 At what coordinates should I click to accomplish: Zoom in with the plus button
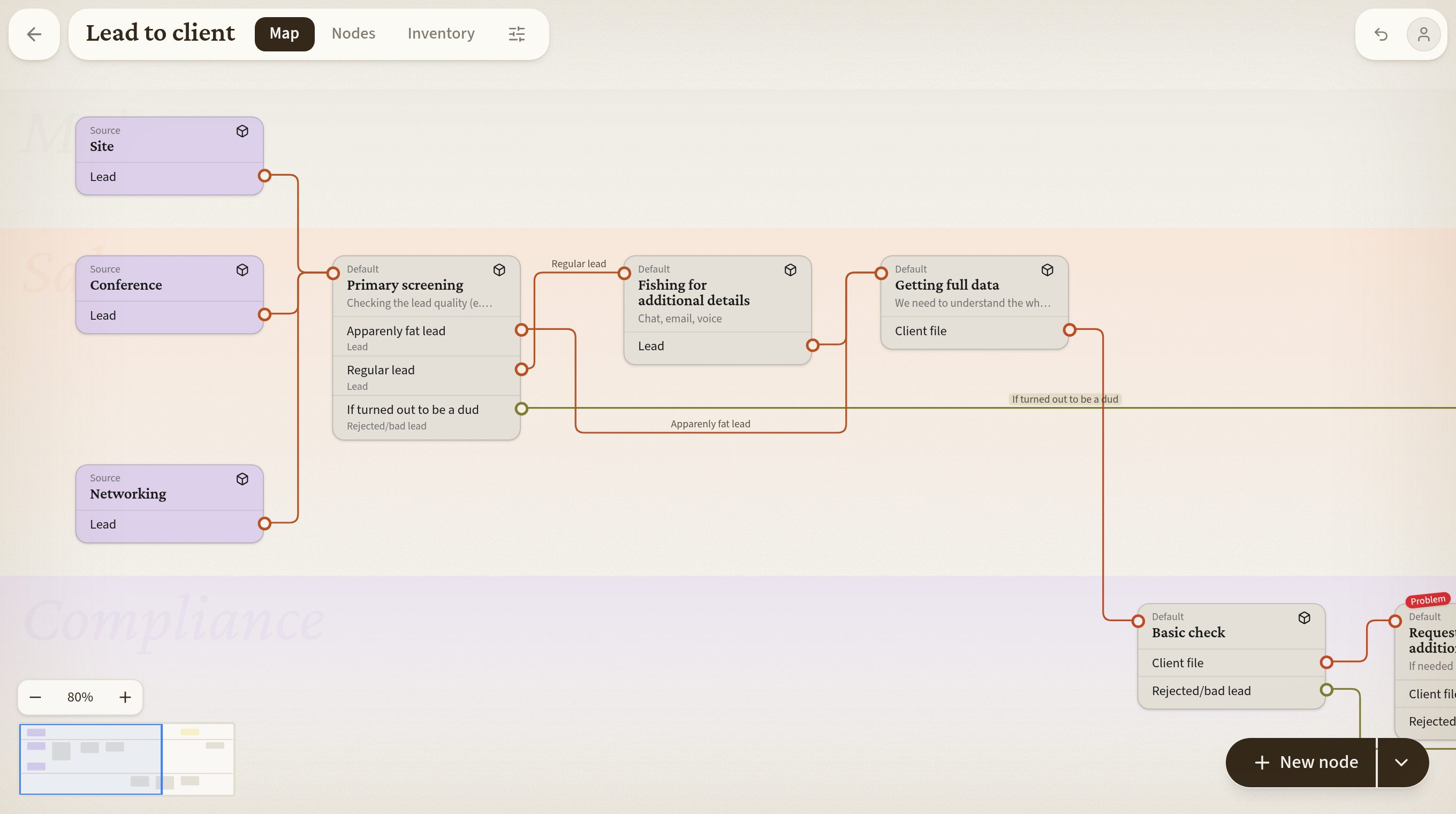125,697
